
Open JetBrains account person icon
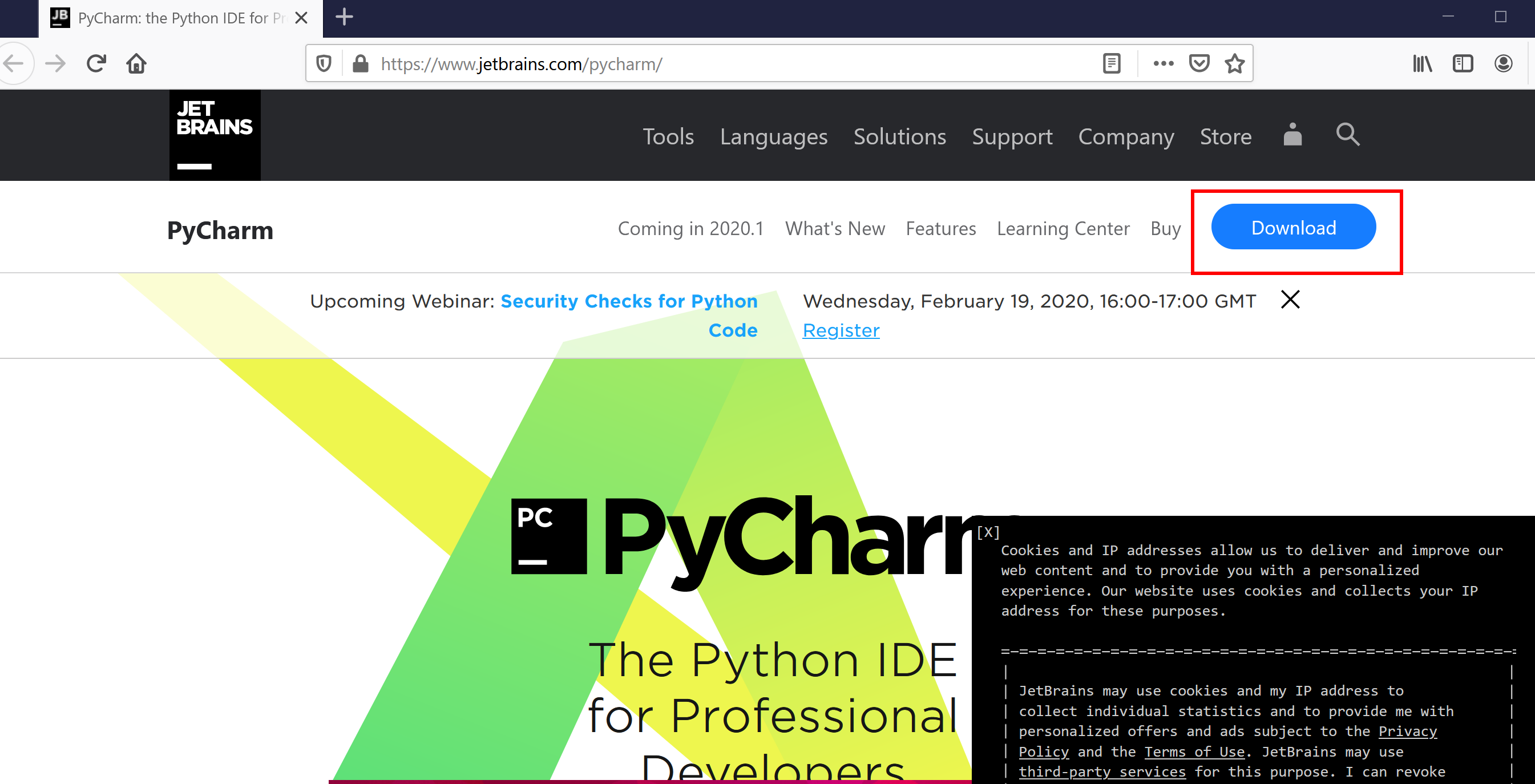1292,134
